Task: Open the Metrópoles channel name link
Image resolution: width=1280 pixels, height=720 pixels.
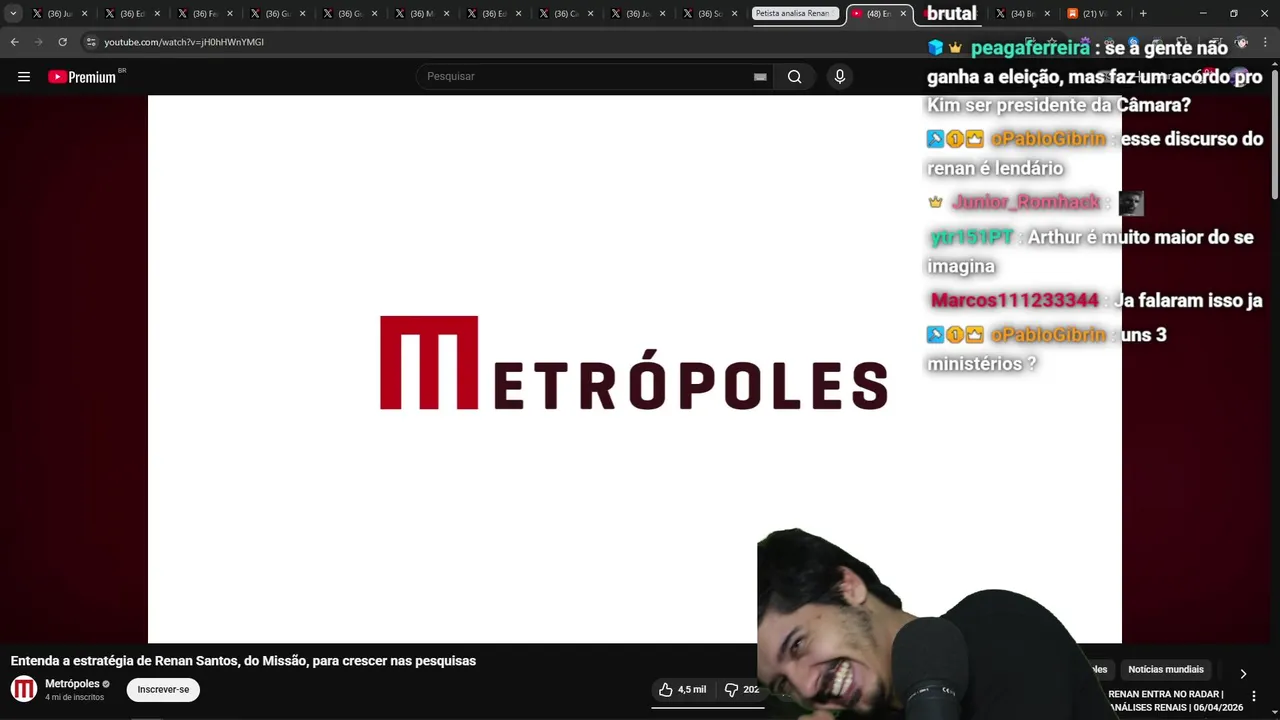Action: click(72, 684)
